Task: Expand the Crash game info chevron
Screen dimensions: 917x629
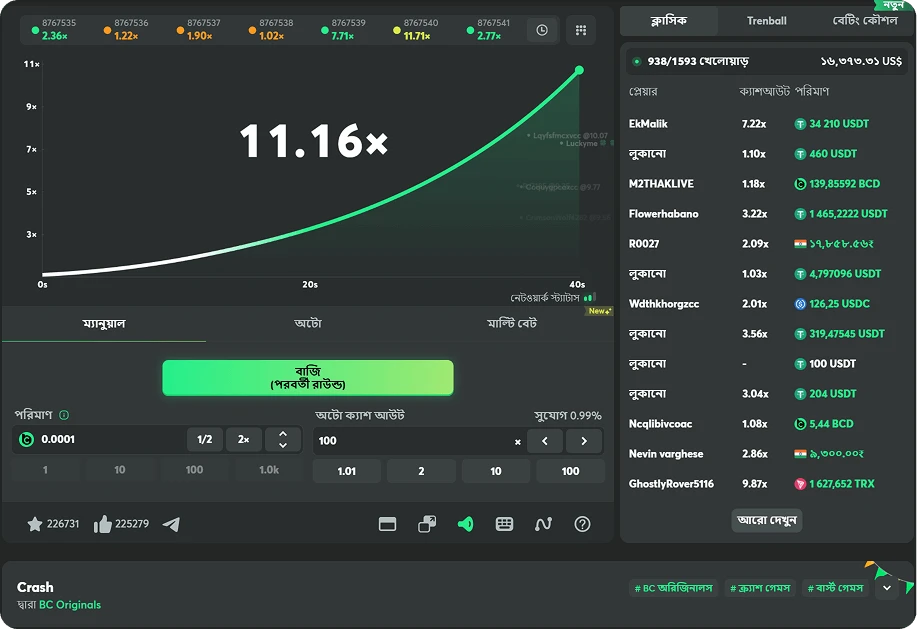Action: pos(886,588)
